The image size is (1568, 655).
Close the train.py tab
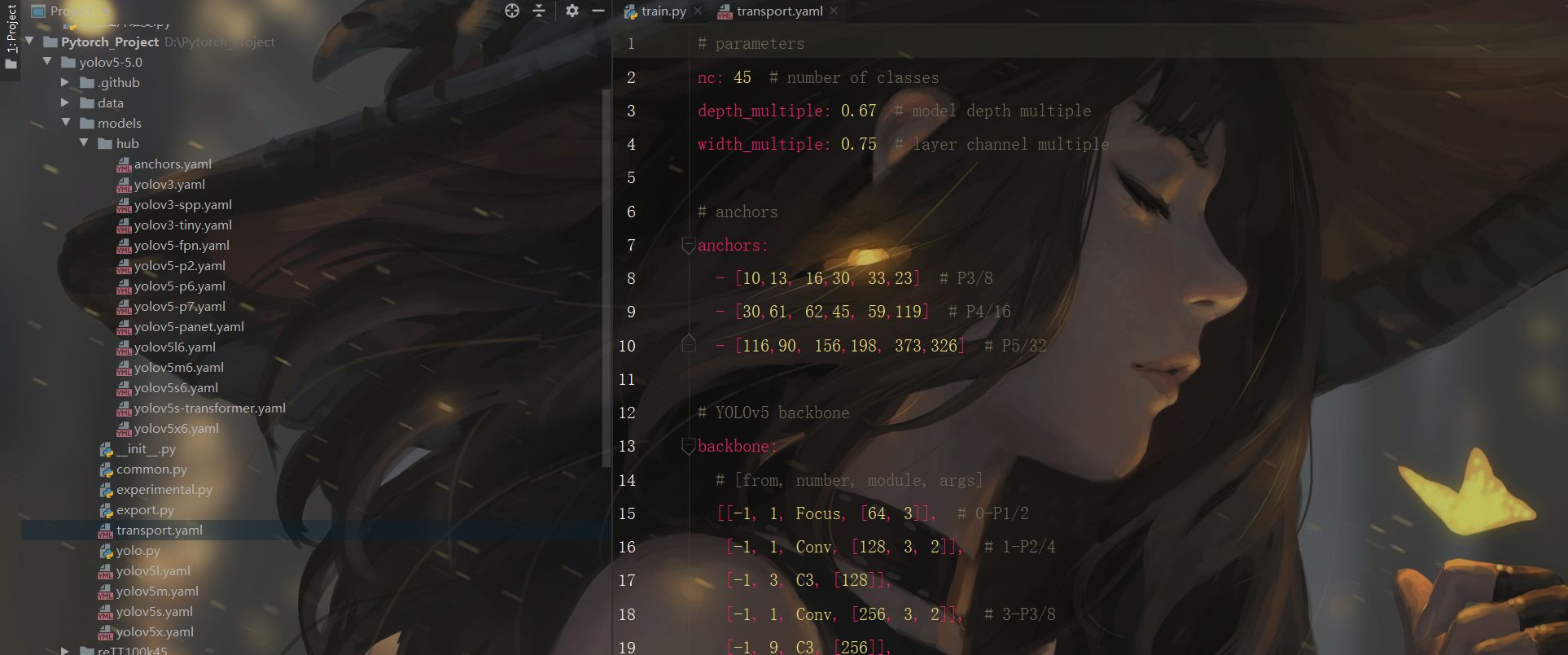pos(698,11)
